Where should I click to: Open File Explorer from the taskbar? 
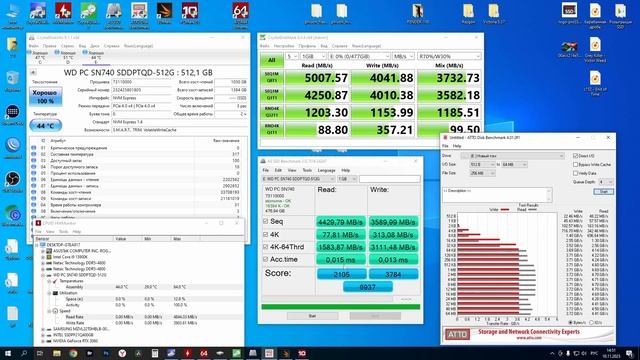(57, 353)
